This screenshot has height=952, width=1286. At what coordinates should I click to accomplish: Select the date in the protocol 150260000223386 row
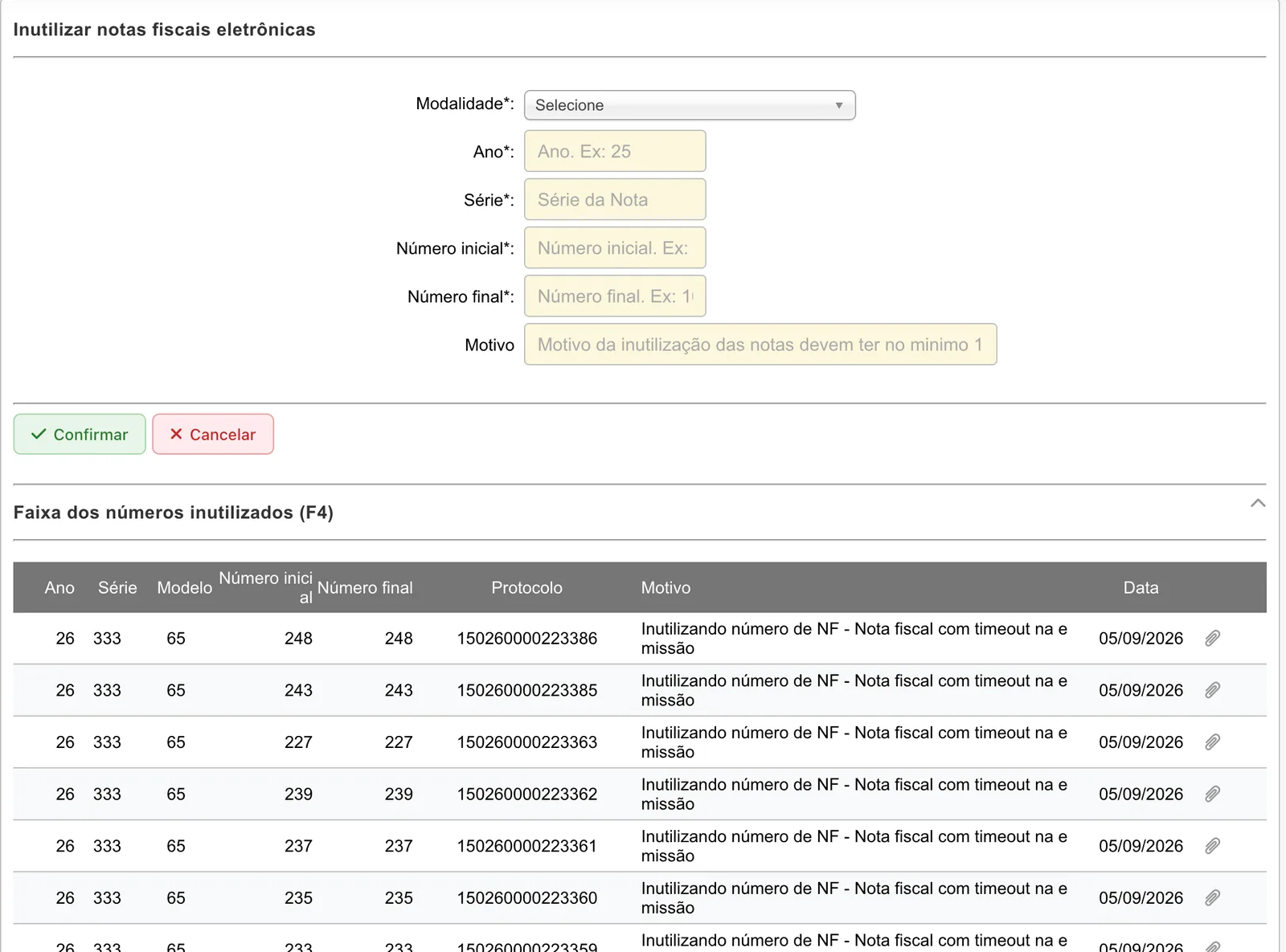1141,639
